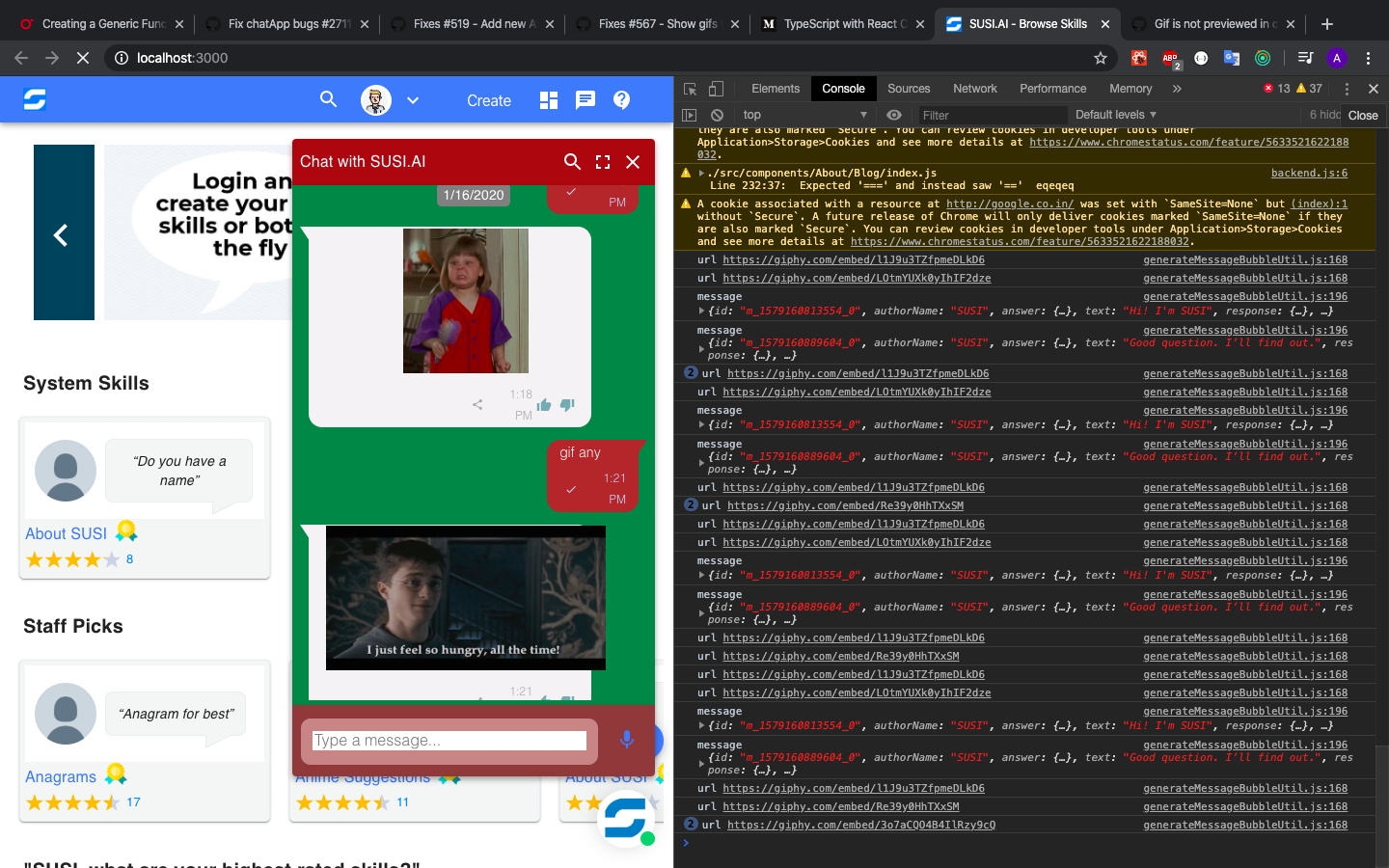
Task: Select the Inspect Element tool in DevTools
Action: (690, 89)
